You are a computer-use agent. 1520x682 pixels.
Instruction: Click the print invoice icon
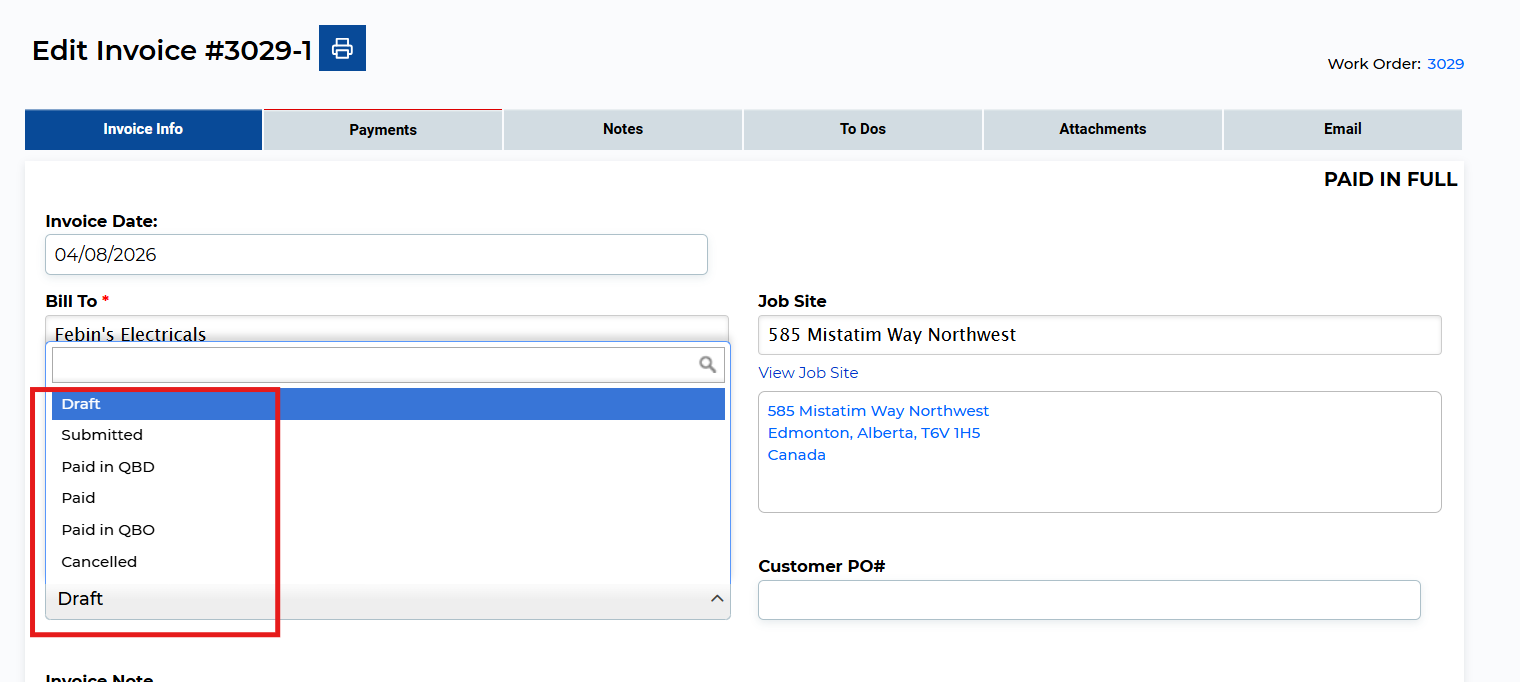click(342, 48)
